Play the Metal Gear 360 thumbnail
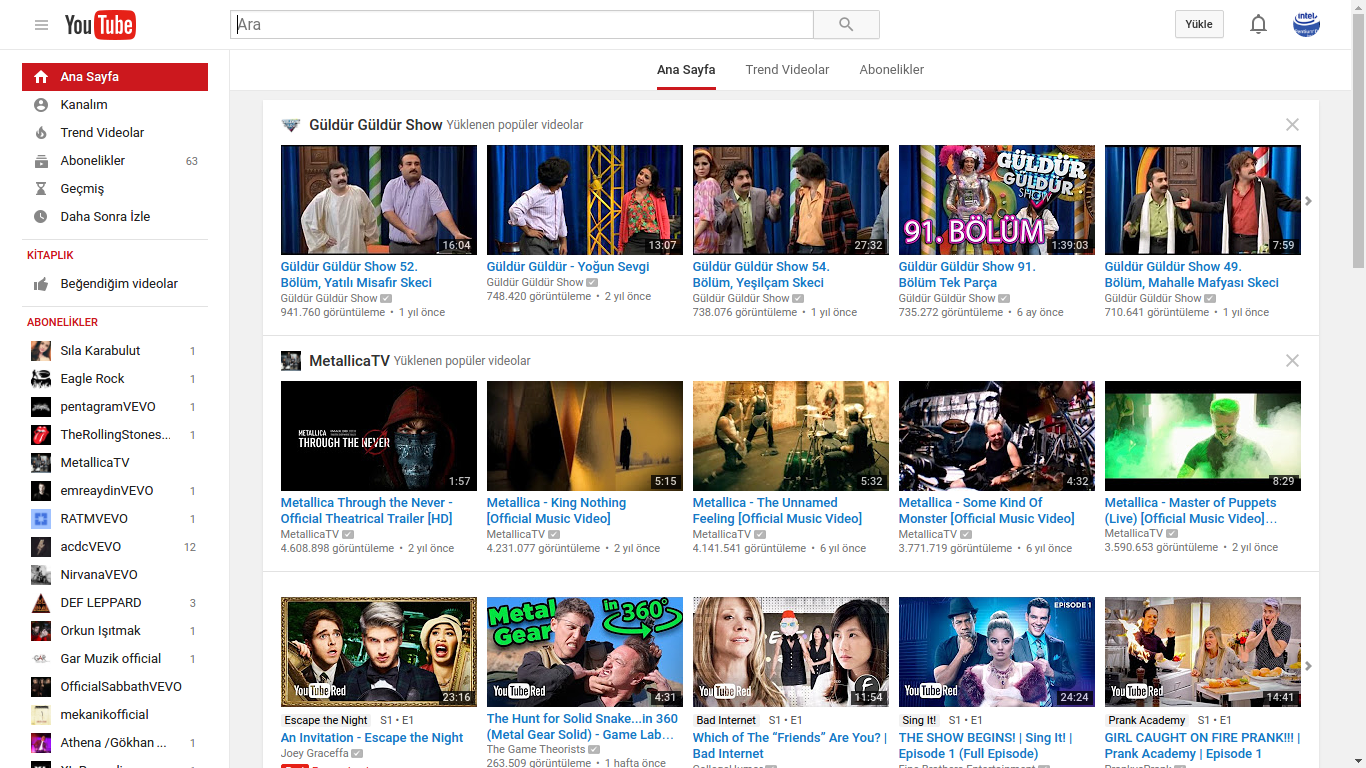The height and width of the screenshot is (768, 1366). click(x=585, y=652)
